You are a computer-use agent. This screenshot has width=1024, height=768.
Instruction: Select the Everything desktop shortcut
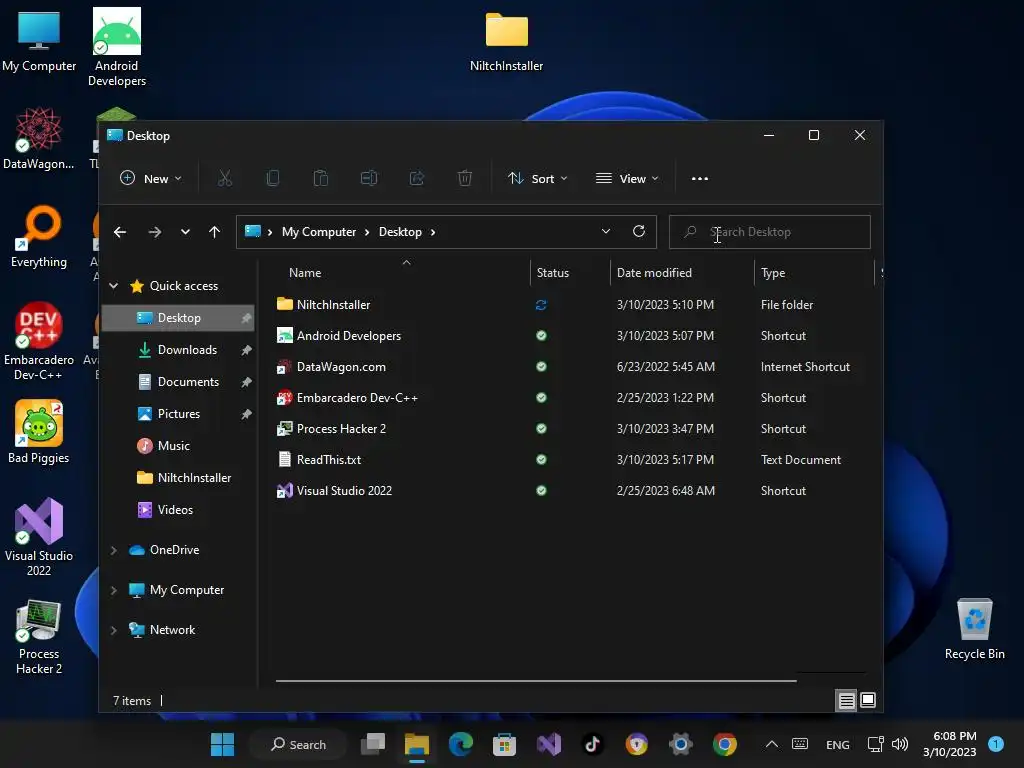[x=39, y=236]
